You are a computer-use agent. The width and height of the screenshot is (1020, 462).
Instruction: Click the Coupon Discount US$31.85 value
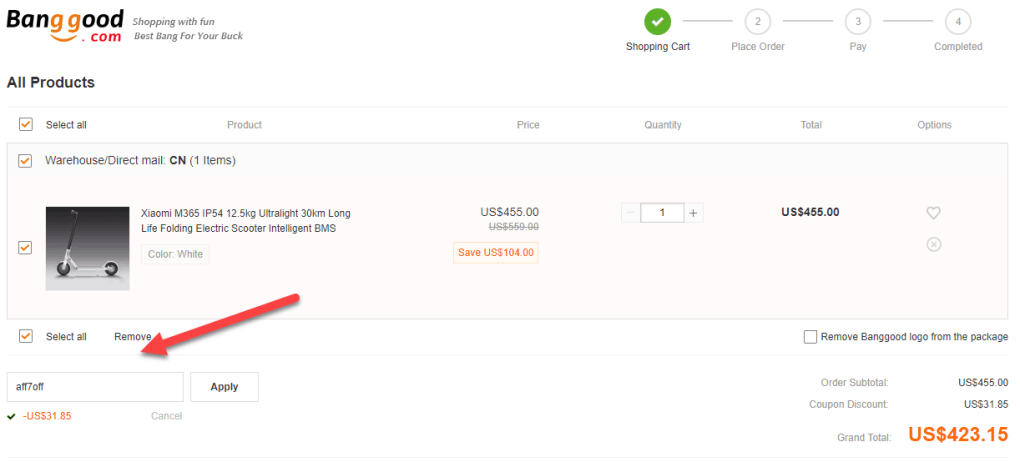click(x=986, y=404)
